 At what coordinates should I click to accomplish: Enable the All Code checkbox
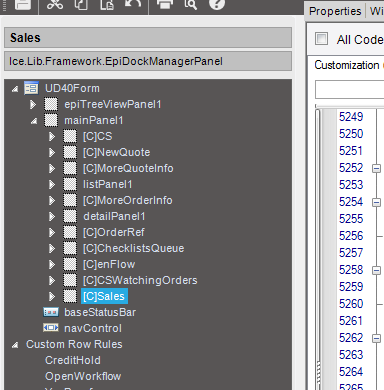pos(321,39)
